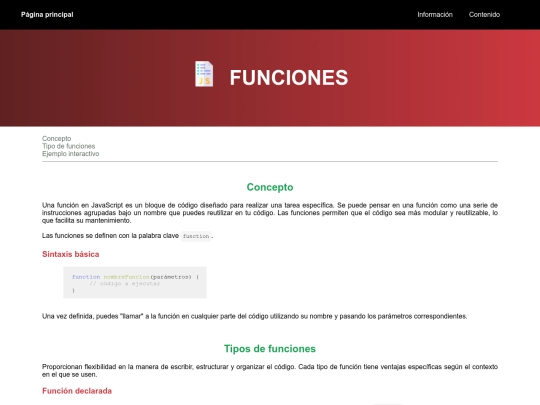Click the Sintaxis básica subheading
Viewport: 540px width, 405px height.
click(71, 254)
